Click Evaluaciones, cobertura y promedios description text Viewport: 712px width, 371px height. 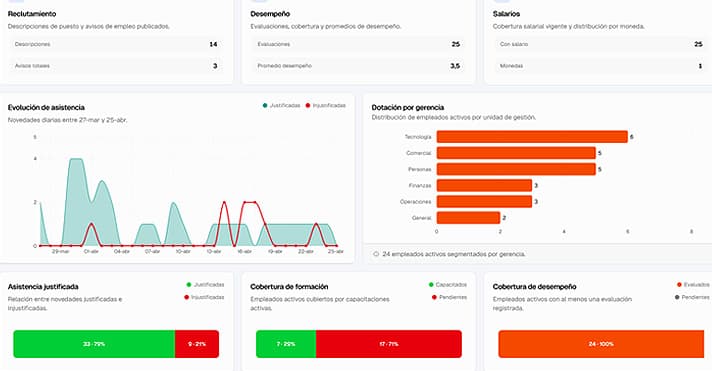[x=326, y=26]
